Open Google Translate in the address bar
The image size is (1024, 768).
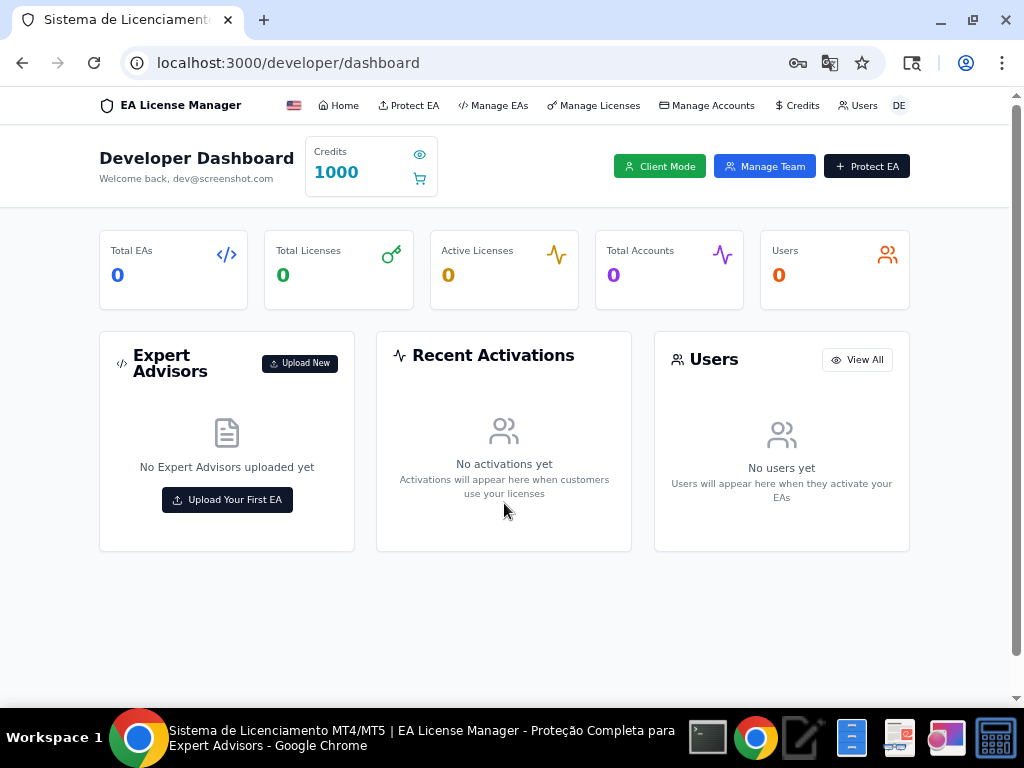click(x=830, y=62)
